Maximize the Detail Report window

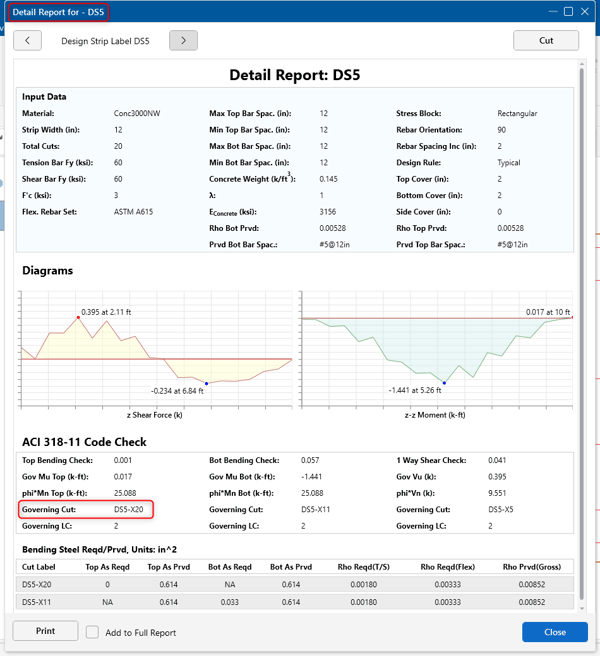[568, 12]
